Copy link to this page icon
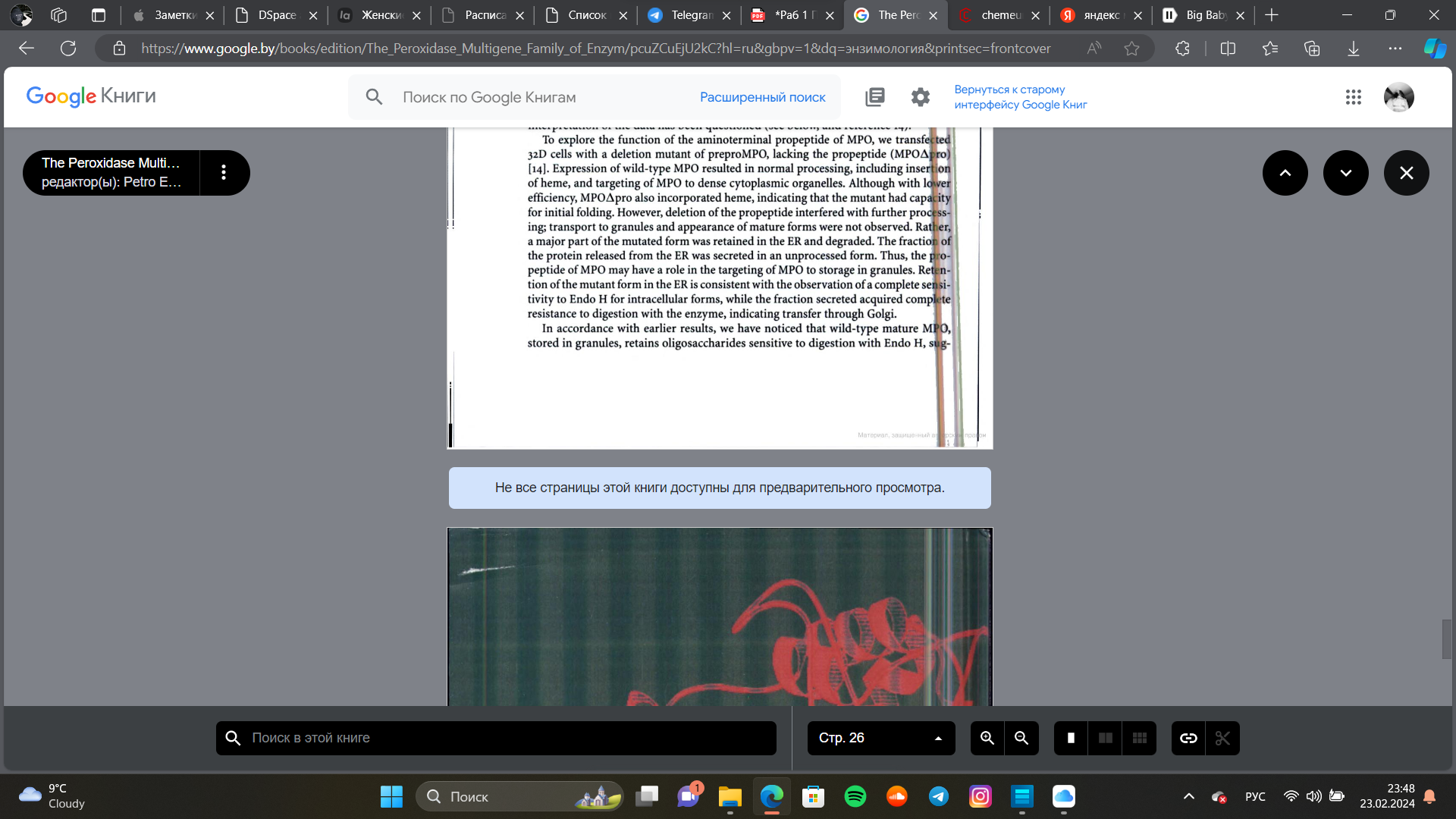 click(x=1188, y=738)
